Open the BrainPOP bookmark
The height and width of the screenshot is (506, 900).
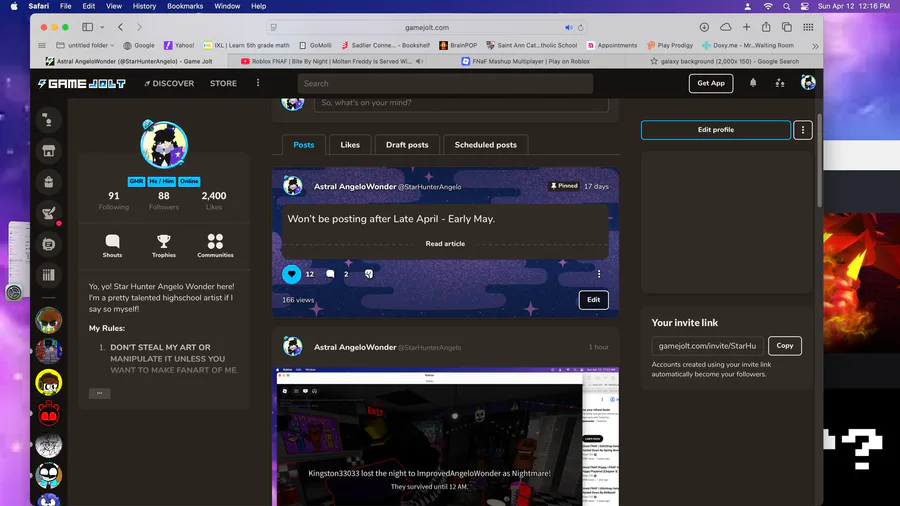[x=458, y=45]
